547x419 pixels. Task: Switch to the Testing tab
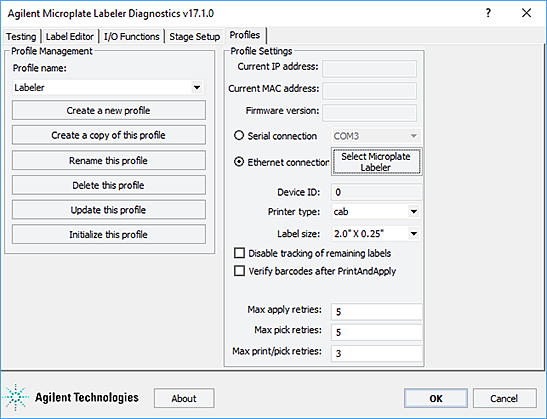pos(21,36)
